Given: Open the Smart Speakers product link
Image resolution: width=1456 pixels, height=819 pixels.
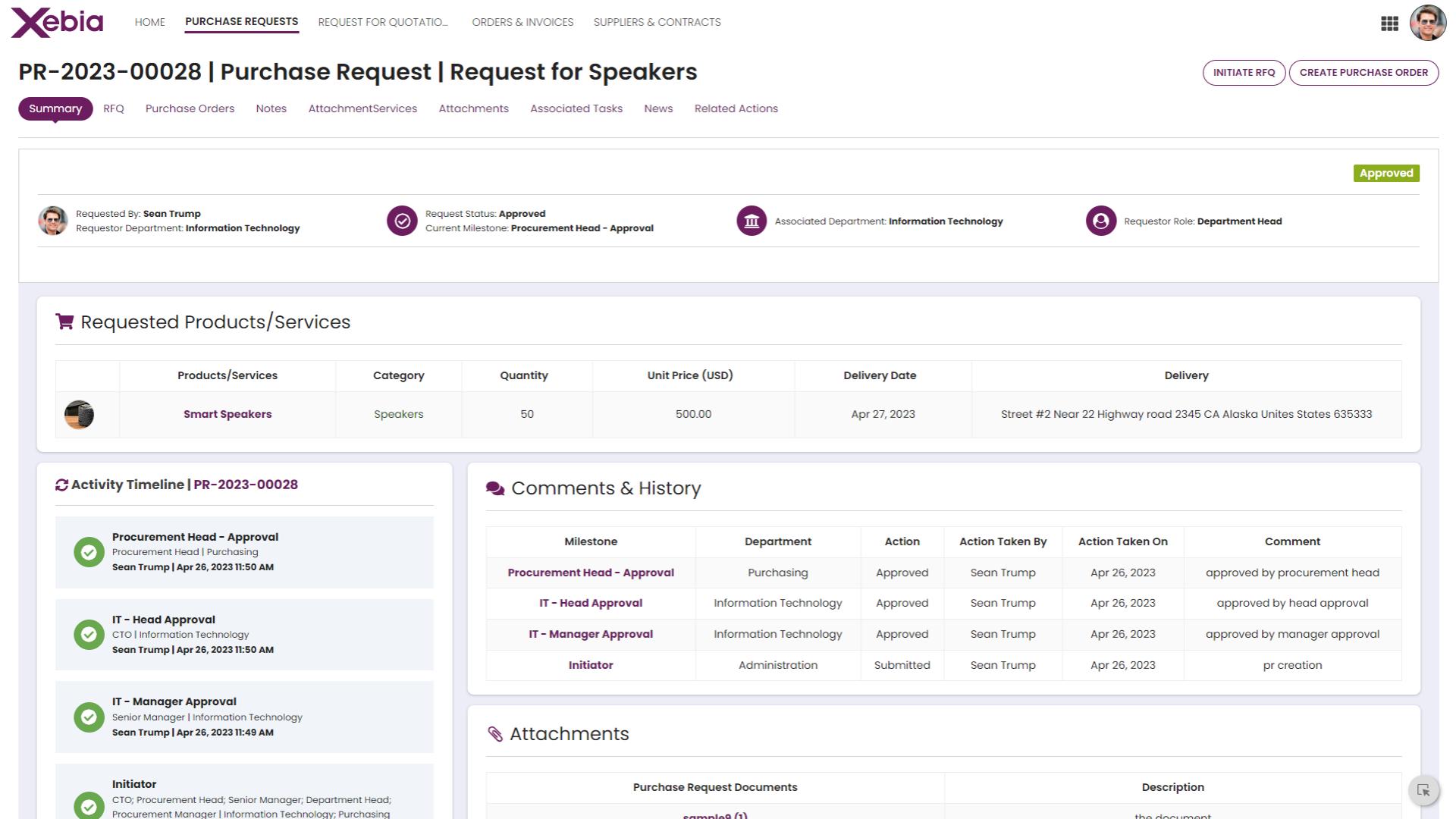Looking at the screenshot, I should coord(227,414).
